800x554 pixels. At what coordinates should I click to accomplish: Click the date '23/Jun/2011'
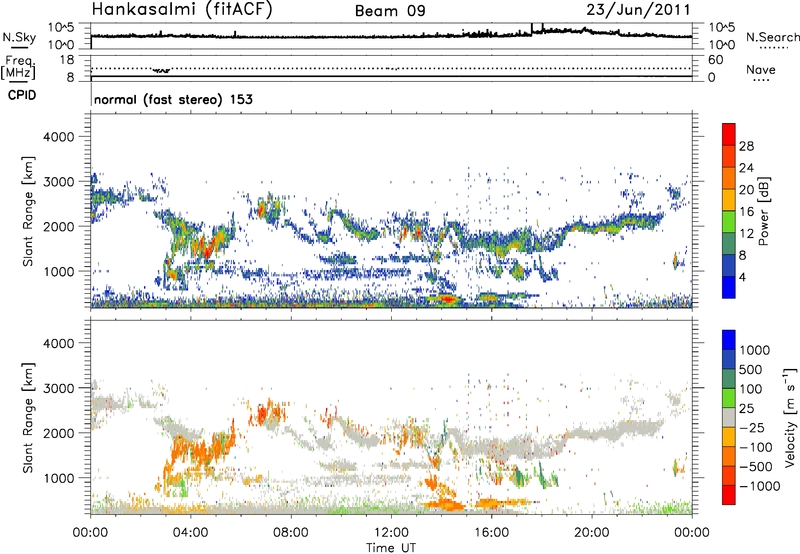point(638,10)
